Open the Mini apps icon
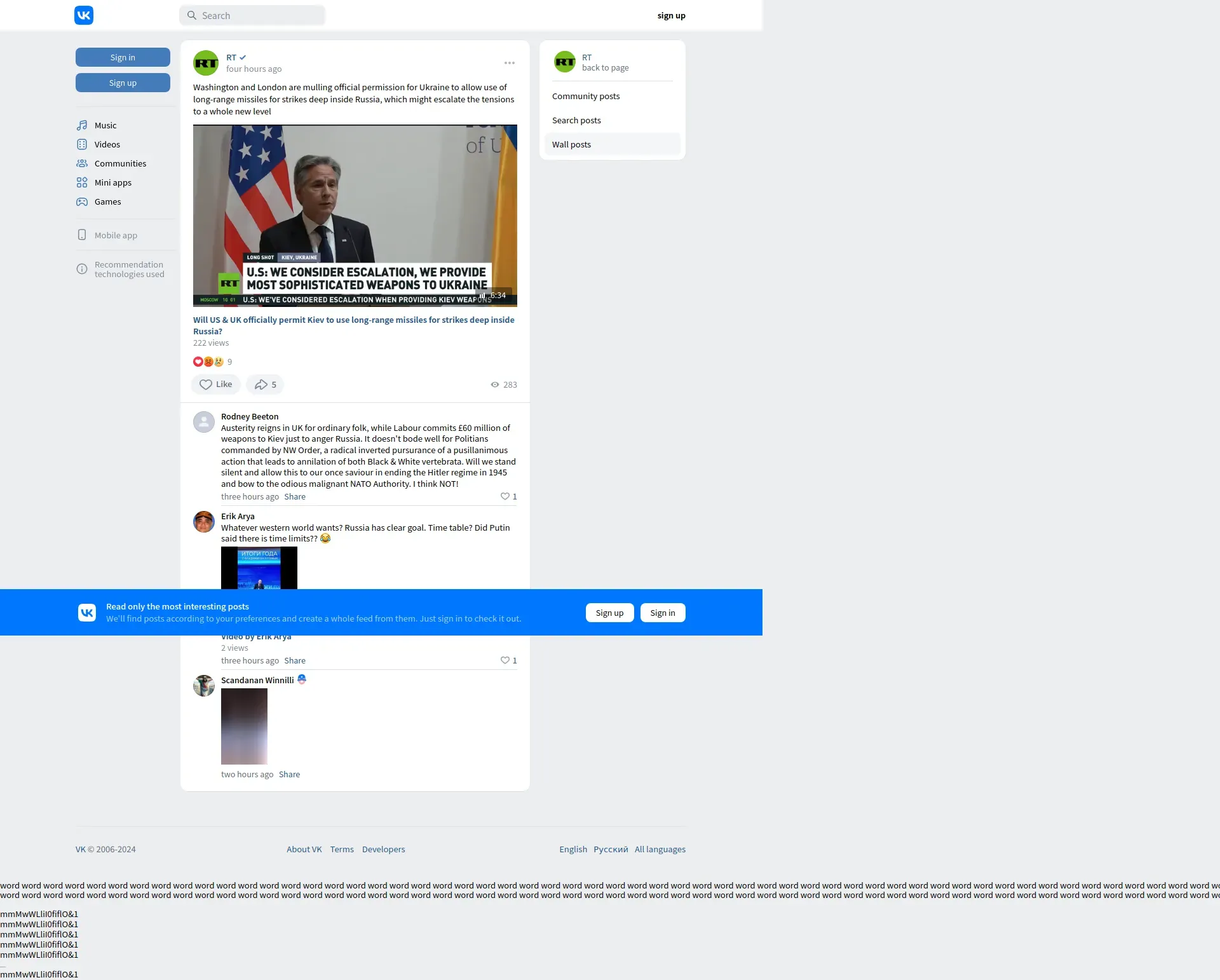Viewport: 1220px width, 980px height. tap(82, 182)
